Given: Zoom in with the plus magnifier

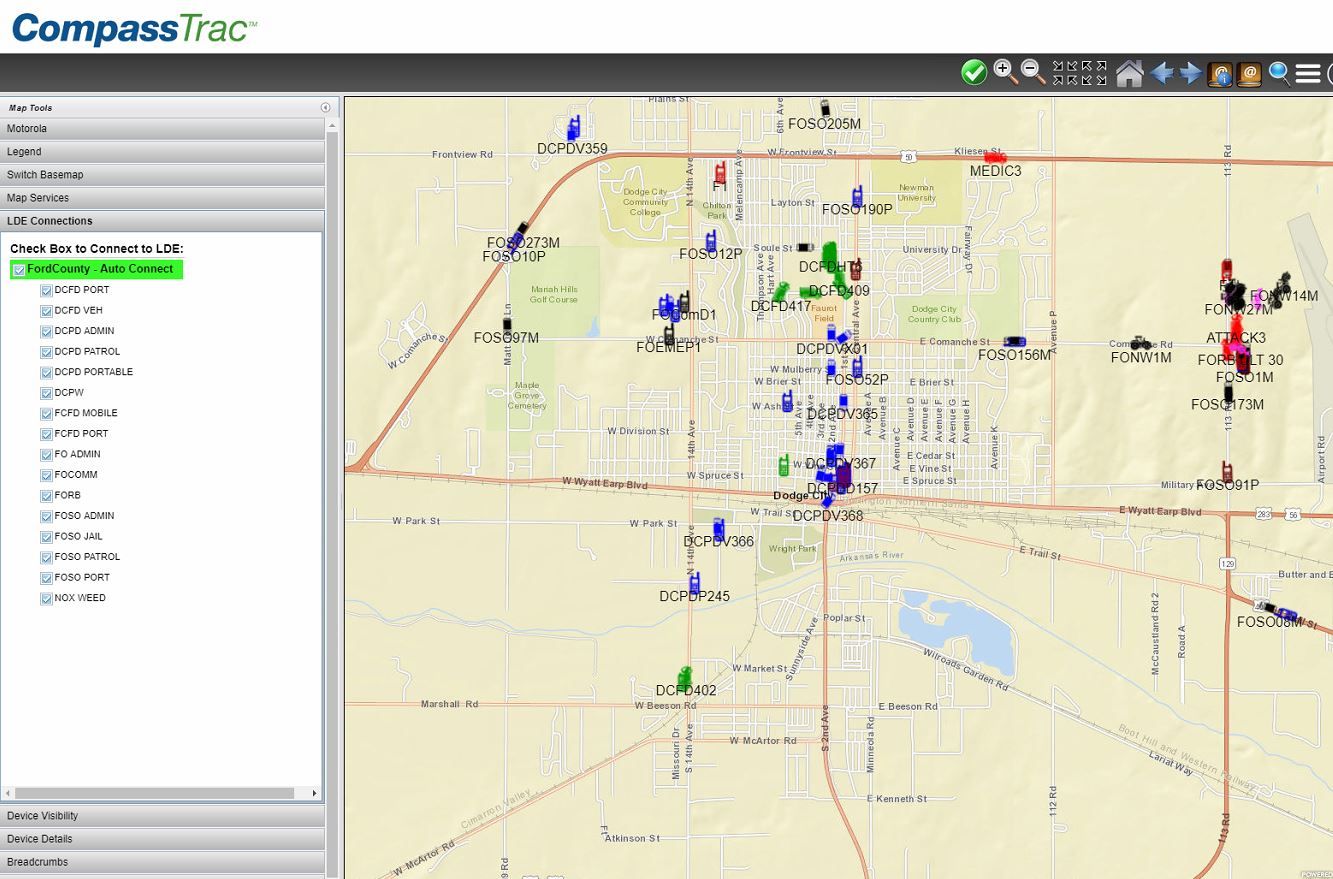Looking at the screenshot, I should coord(1005,73).
